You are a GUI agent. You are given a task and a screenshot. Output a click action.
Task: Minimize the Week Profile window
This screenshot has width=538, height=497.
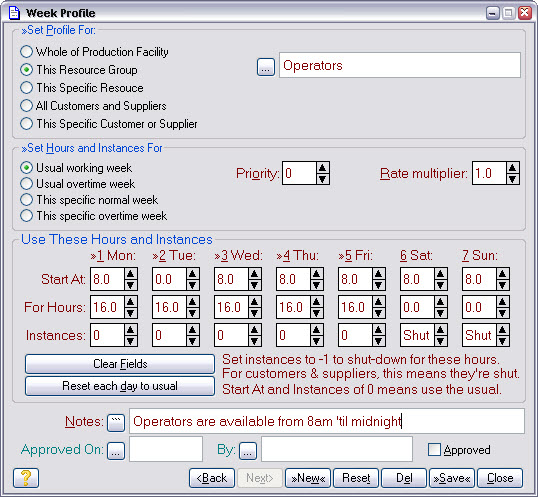[x=493, y=13]
